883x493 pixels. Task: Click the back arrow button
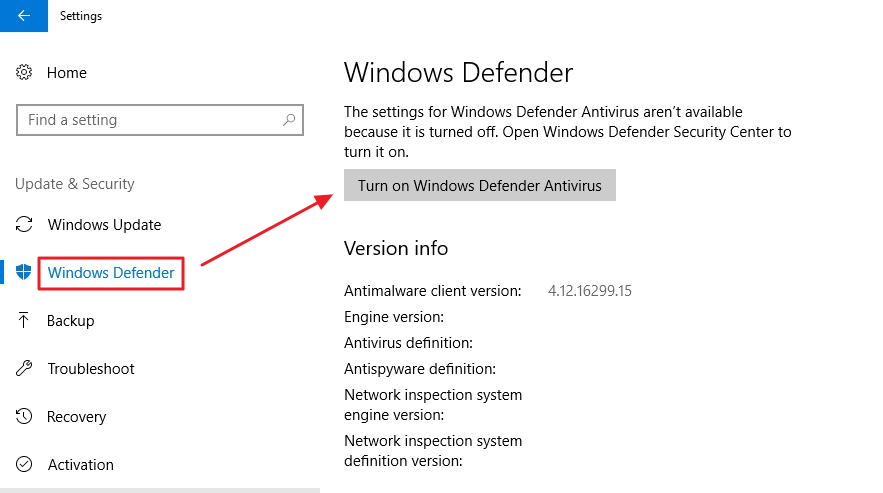(x=24, y=16)
